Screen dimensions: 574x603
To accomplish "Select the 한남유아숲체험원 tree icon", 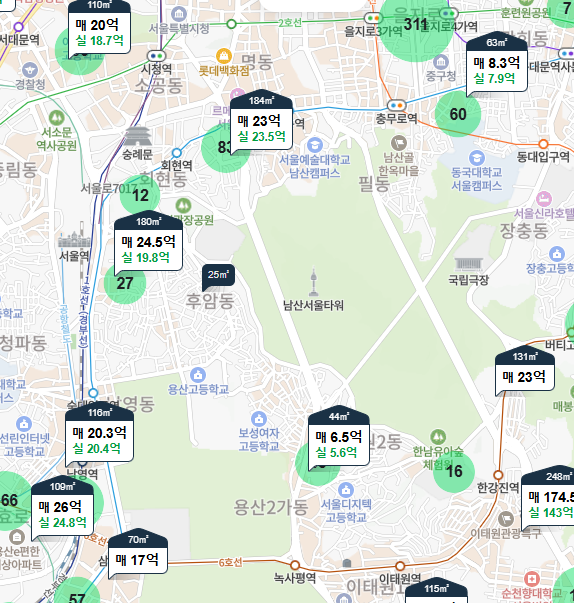I will point(438,437).
